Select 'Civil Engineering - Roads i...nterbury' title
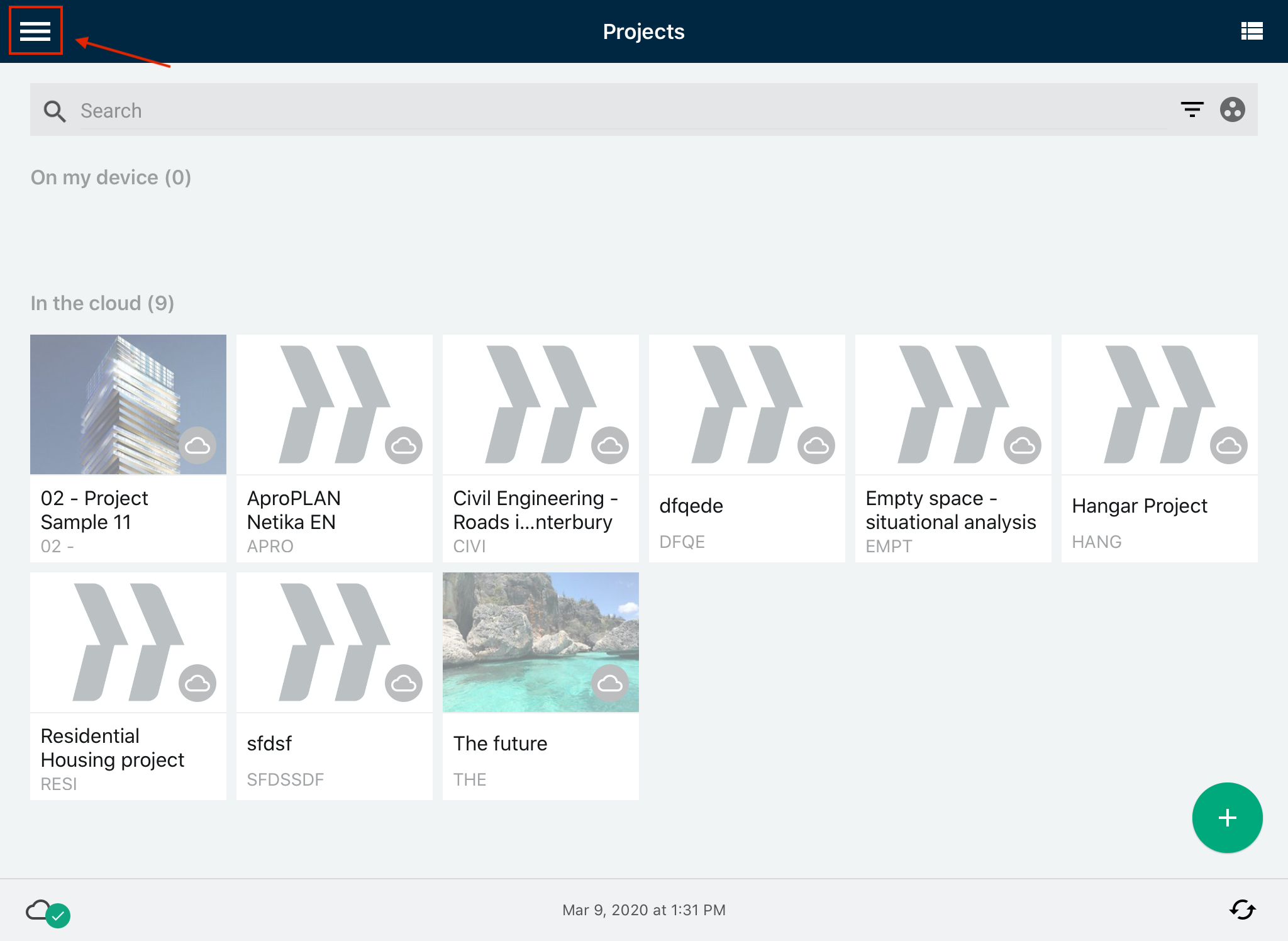This screenshot has width=1288, height=941. coord(536,510)
